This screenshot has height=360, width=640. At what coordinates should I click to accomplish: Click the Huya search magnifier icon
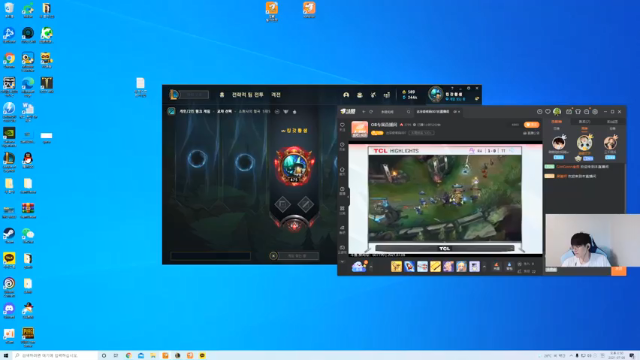tap(408, 111)
